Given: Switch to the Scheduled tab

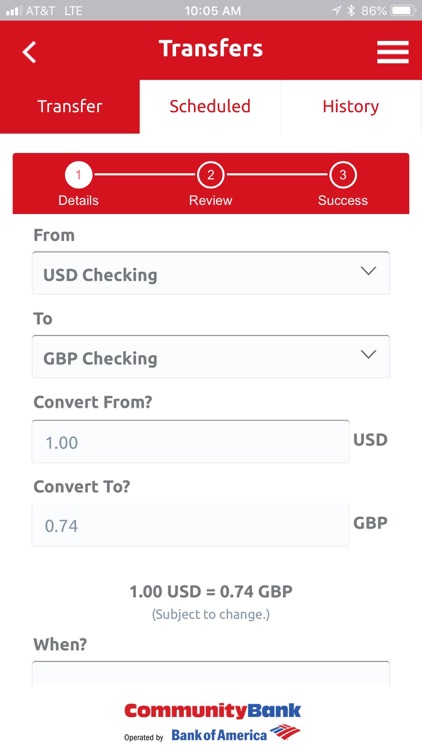Looking at the screenshot, I should click(x=210, y=106).
